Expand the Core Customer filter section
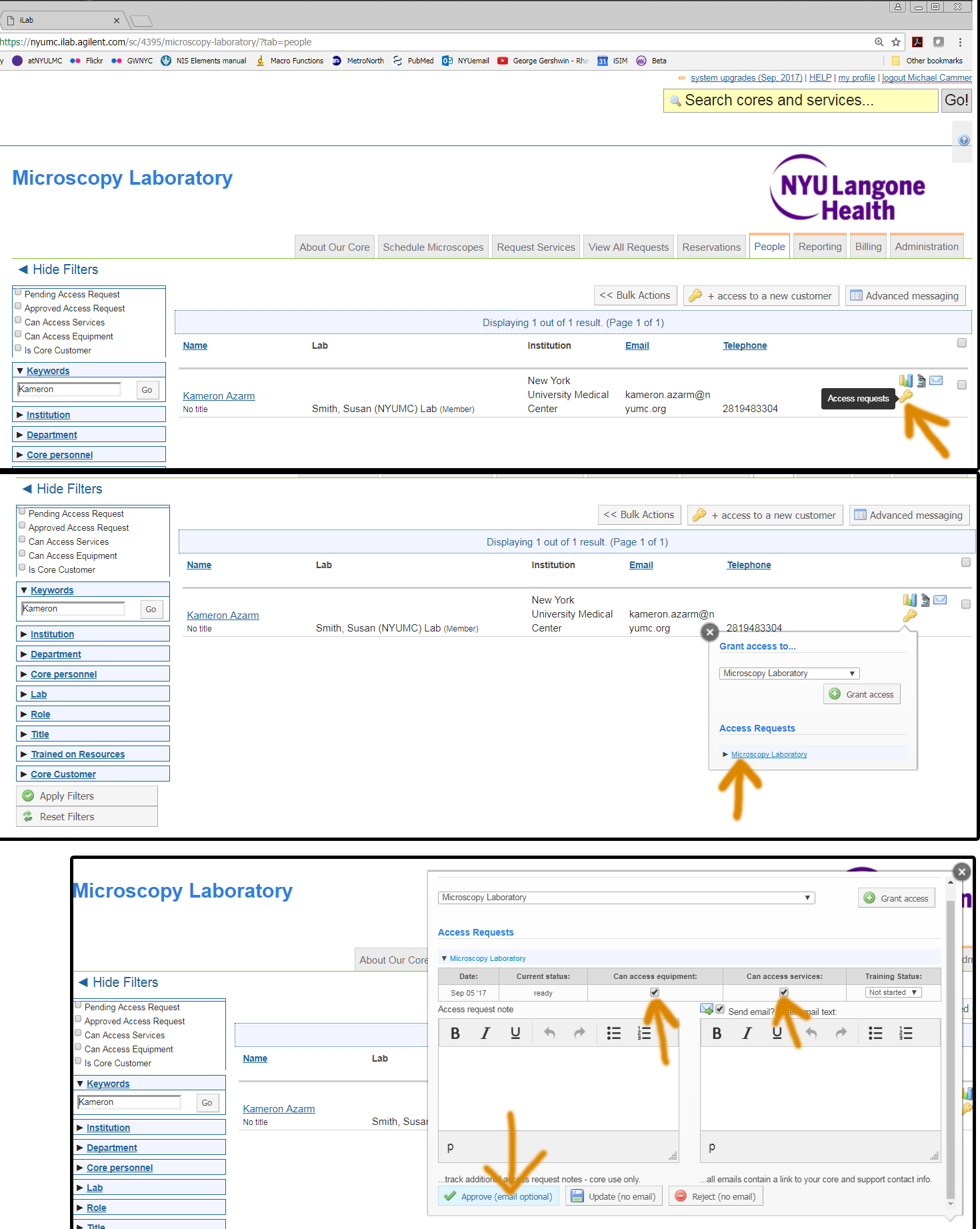This screenshot has width=980, height=1229. [63, 774]
